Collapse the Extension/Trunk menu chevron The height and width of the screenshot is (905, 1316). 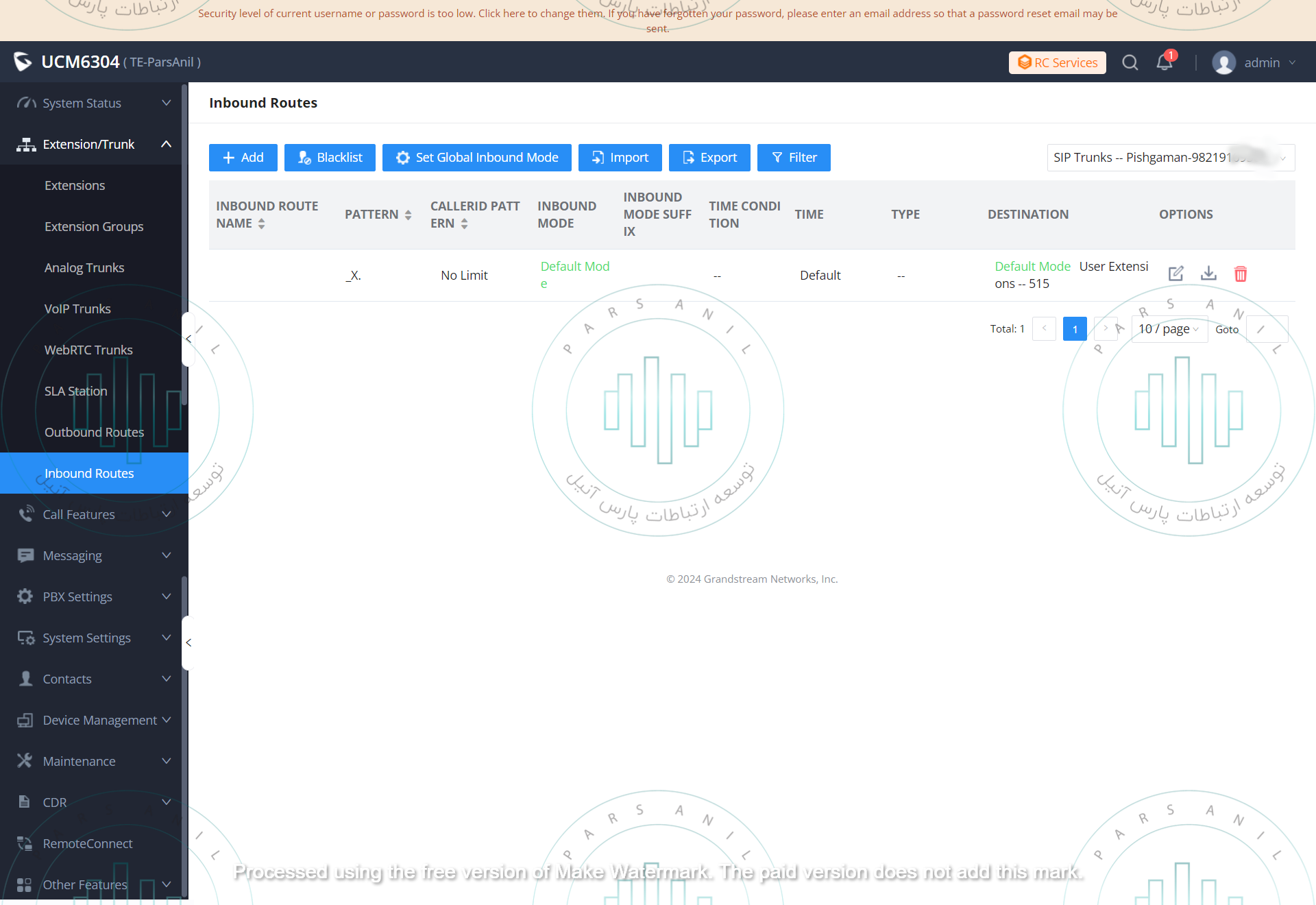click(166, 144)
